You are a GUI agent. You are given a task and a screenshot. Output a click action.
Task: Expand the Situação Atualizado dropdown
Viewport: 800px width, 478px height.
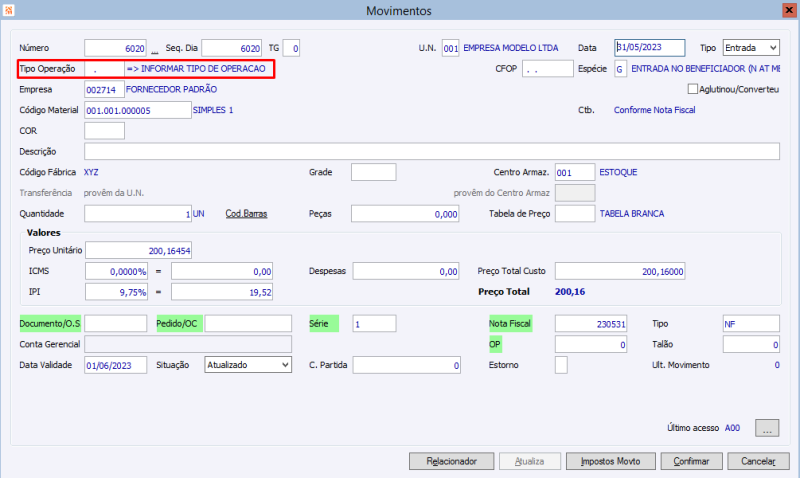tap(248, 365)
